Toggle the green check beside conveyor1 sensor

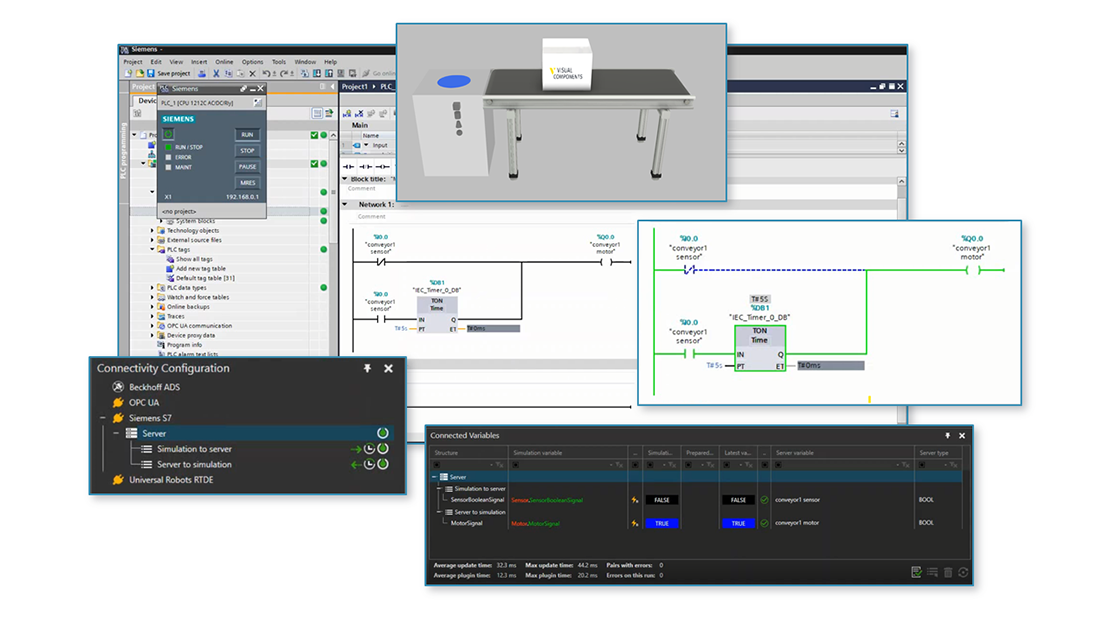coord(766,499)
